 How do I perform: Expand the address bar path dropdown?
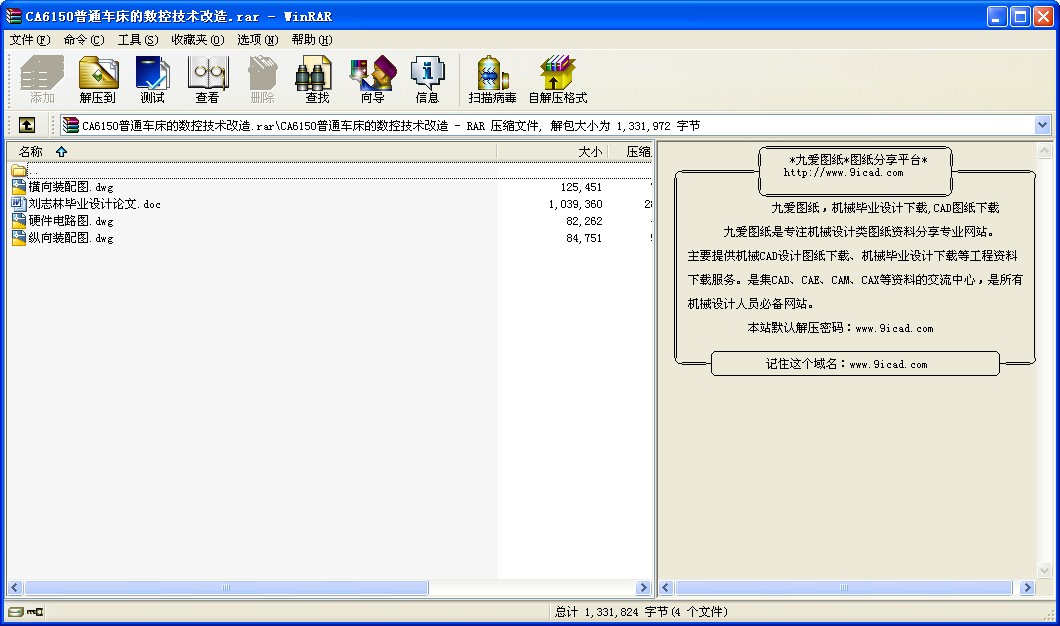click(1042, 125)
